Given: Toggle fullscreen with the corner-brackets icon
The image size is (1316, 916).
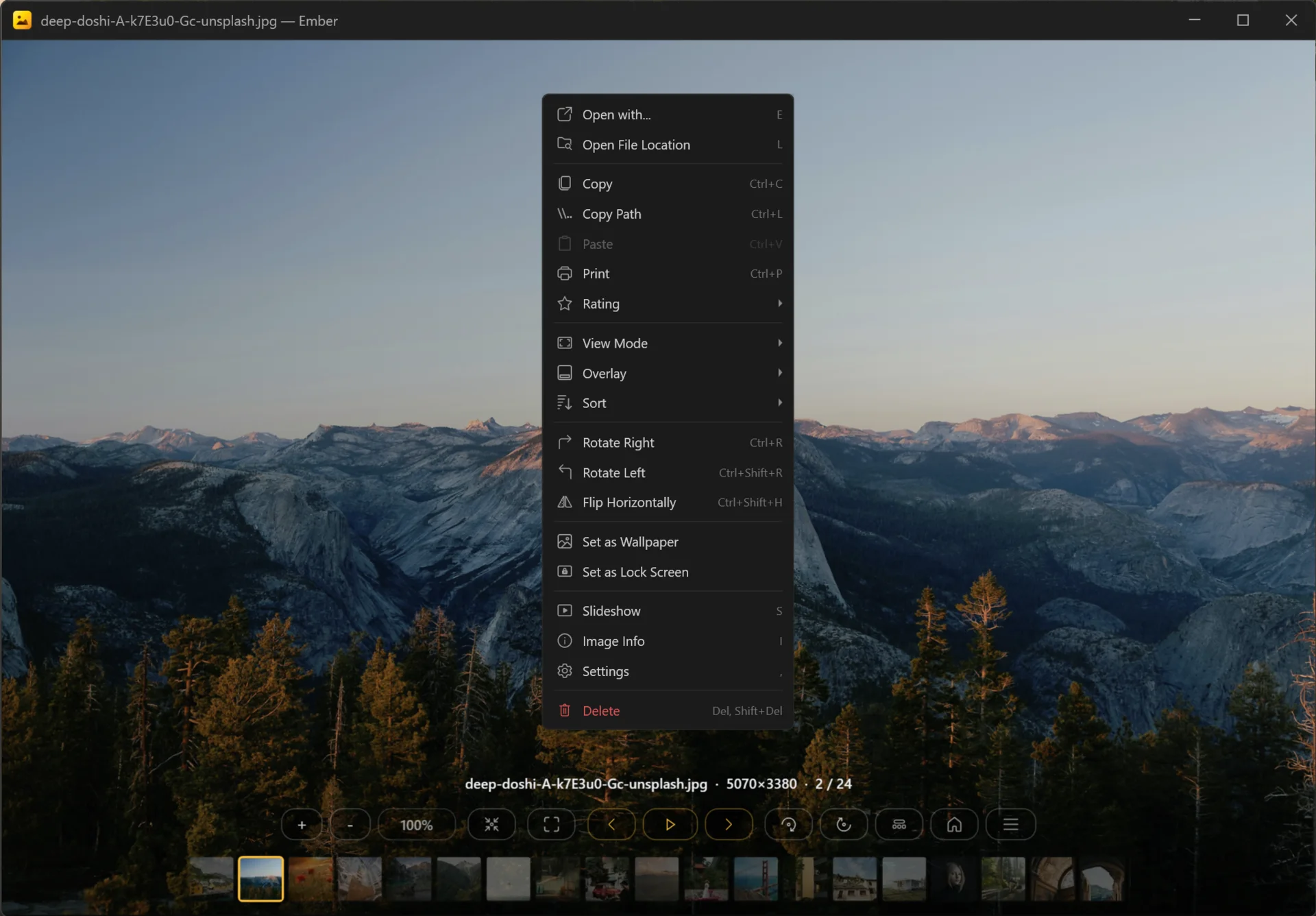Looking at the screenshot, I should pyautogui.click(x=551, y=825).
